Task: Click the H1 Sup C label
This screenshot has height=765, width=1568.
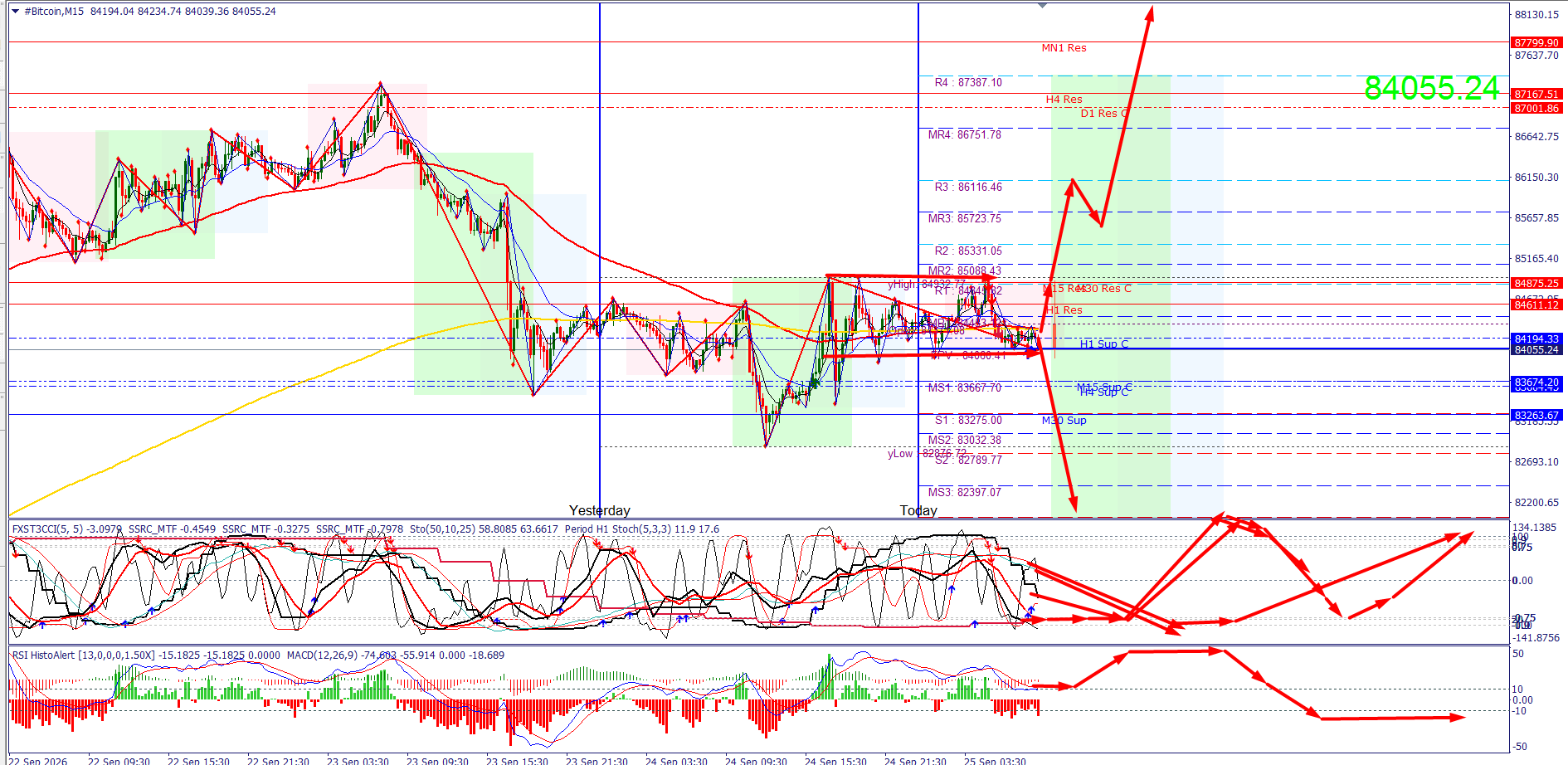Action: (1104, 344)
